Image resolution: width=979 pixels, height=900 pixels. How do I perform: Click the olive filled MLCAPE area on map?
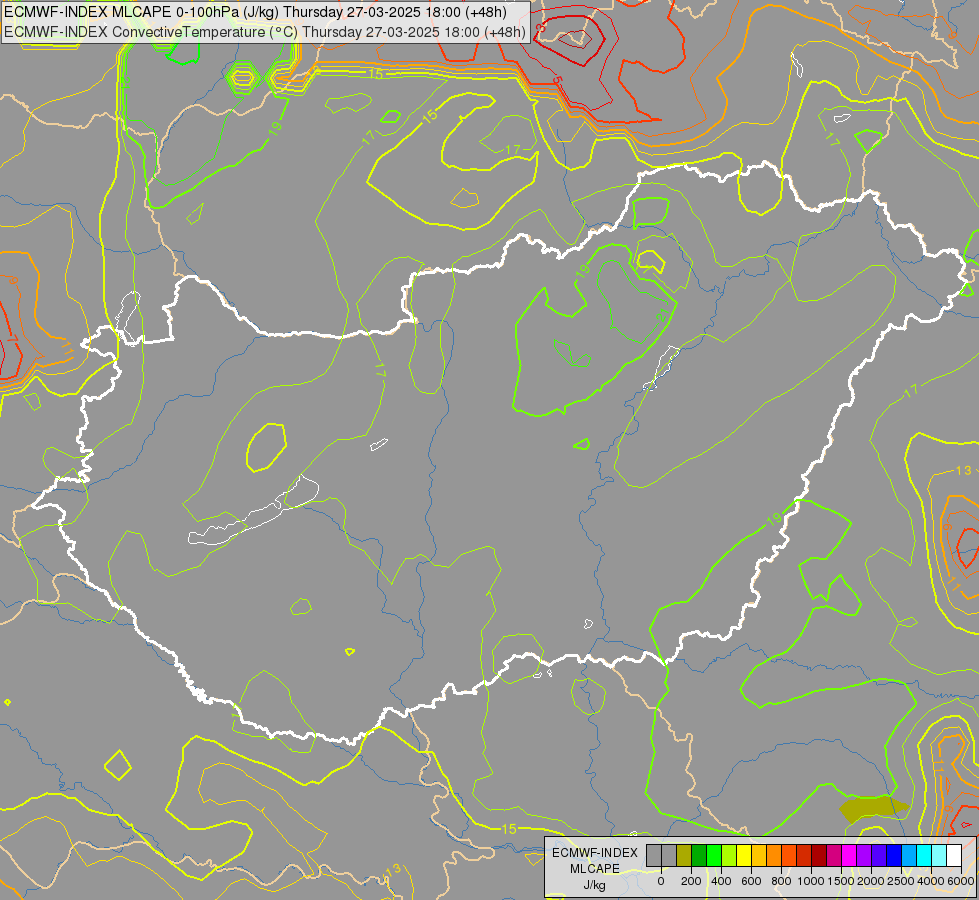(873, 809)
